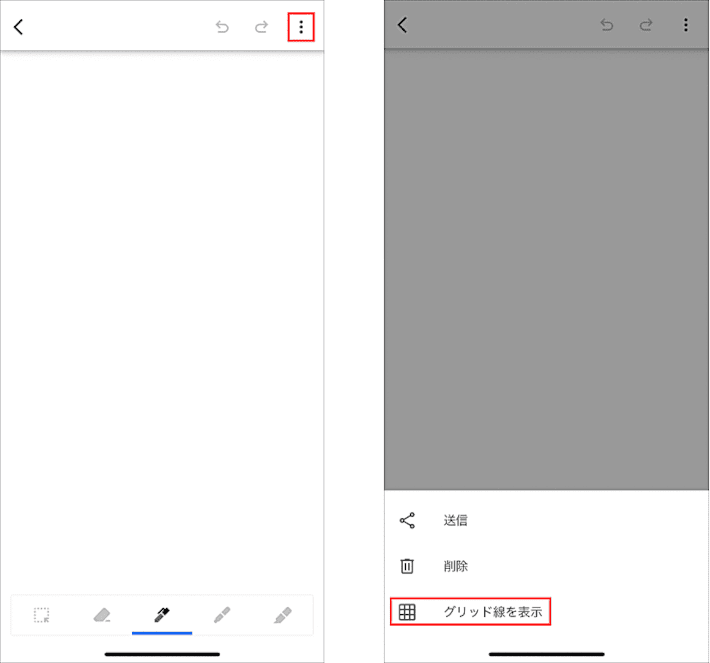Choose the eraser tool in bottom toolbar
This screenshot has height=663, width=710.
(102, 615)
